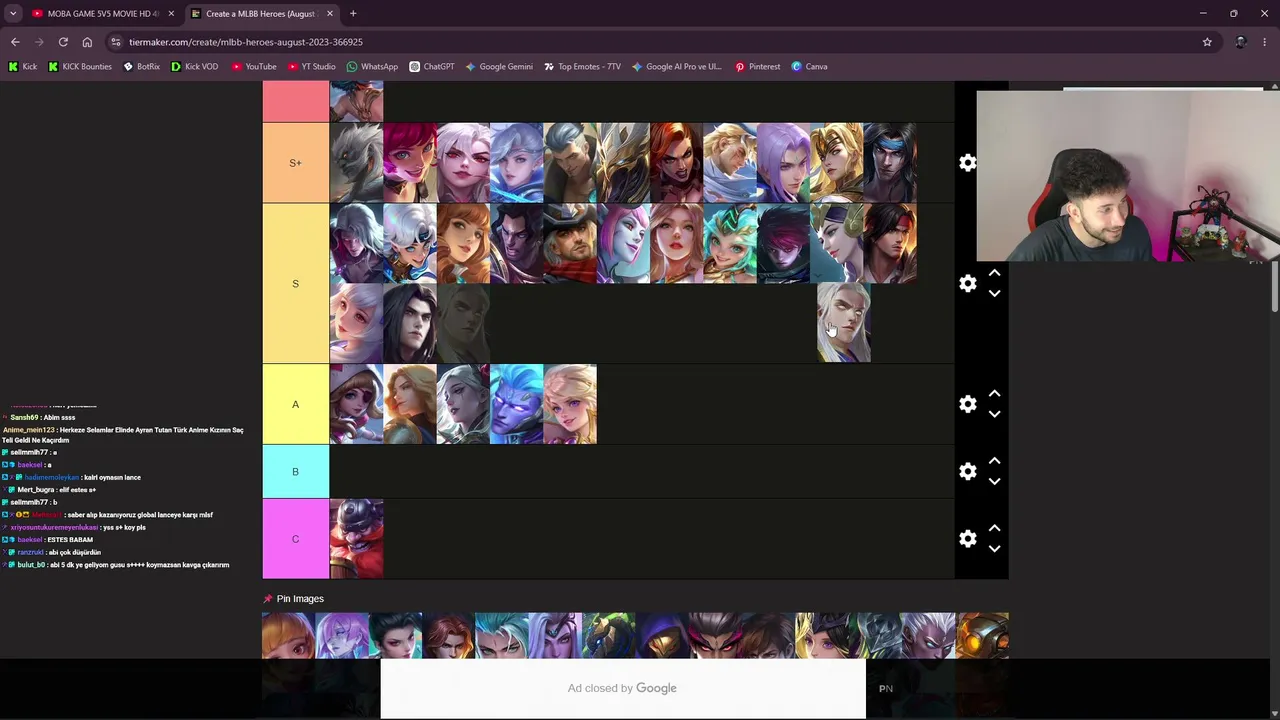Click the yellow S tier label
The image size is (1280, 720).
295,284
